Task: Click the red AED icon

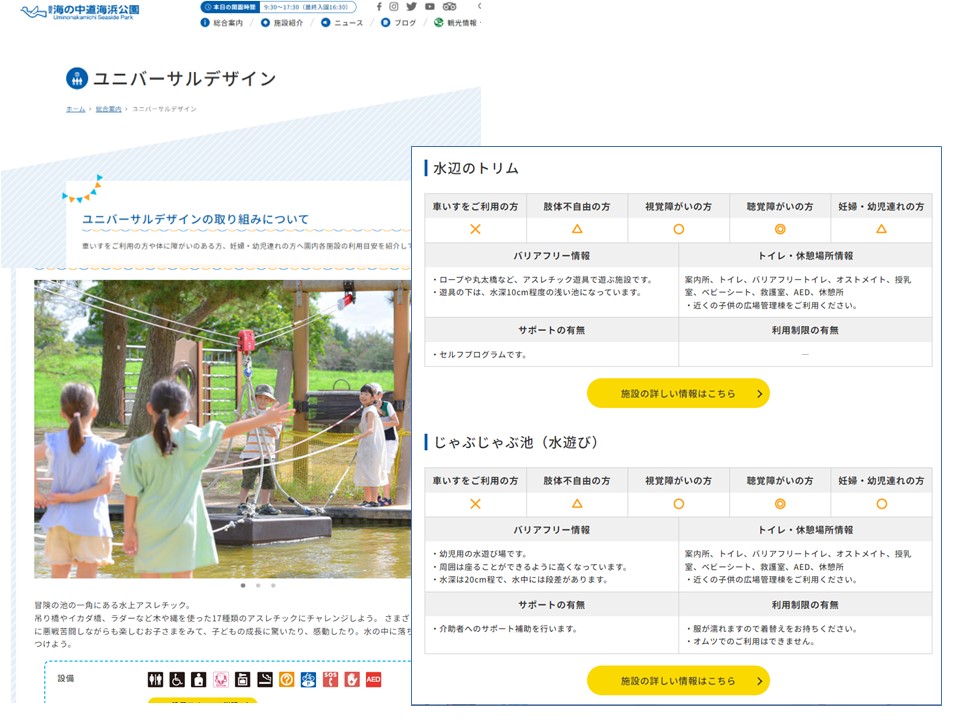Action: point(373,679)
